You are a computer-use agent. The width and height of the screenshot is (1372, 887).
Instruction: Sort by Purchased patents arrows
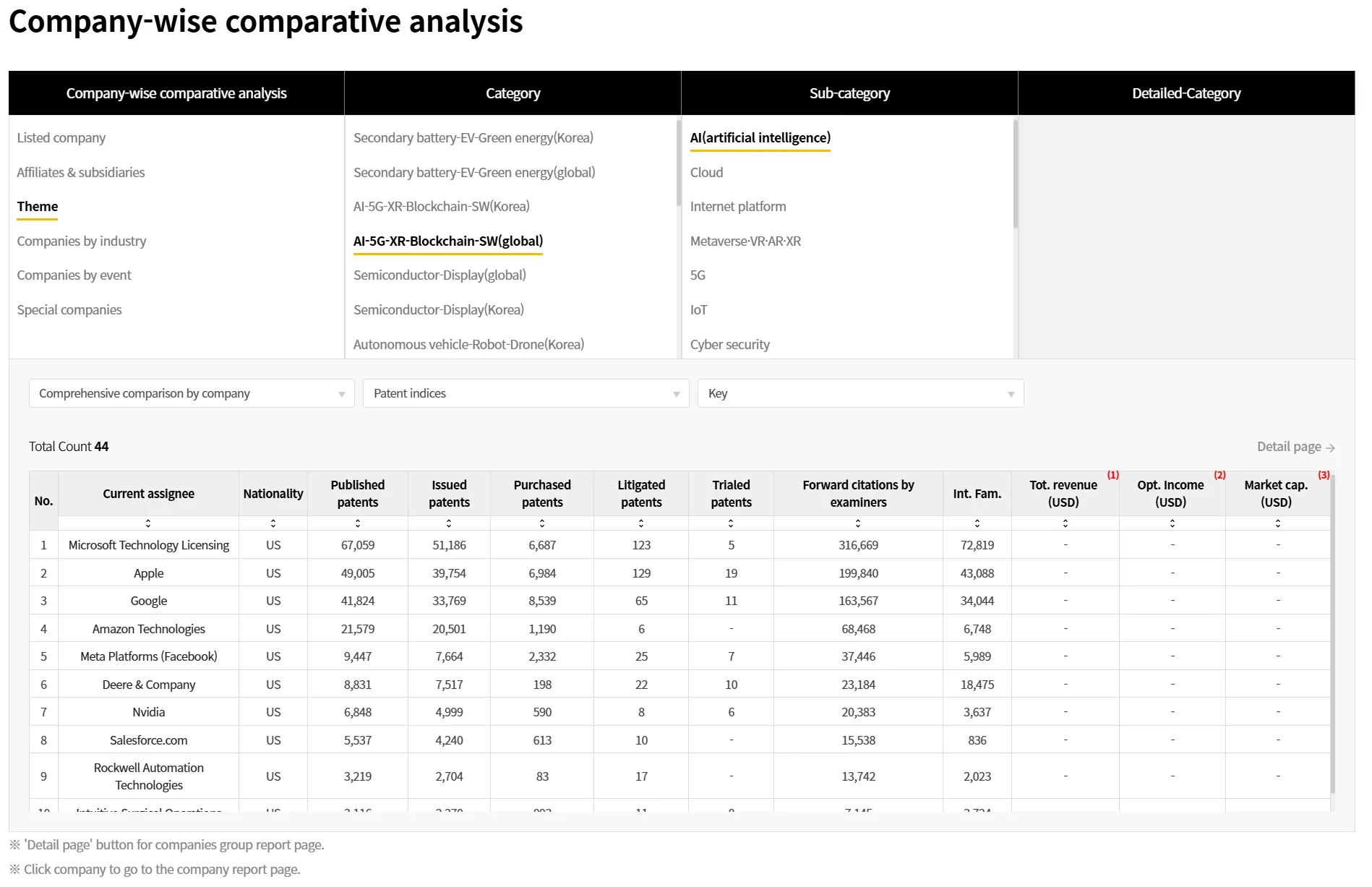542,523
